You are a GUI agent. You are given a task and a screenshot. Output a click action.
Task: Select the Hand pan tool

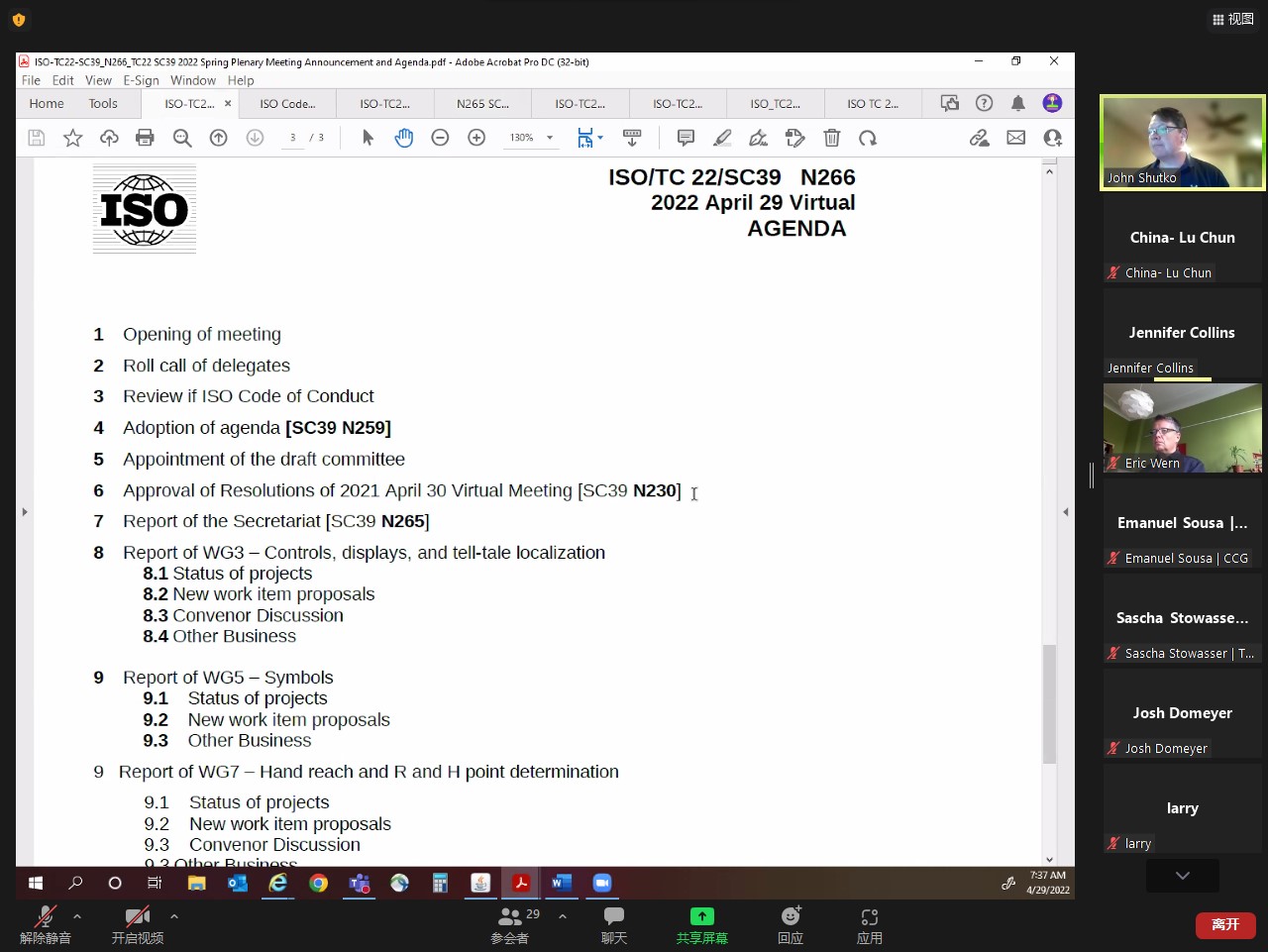[403, 138]
